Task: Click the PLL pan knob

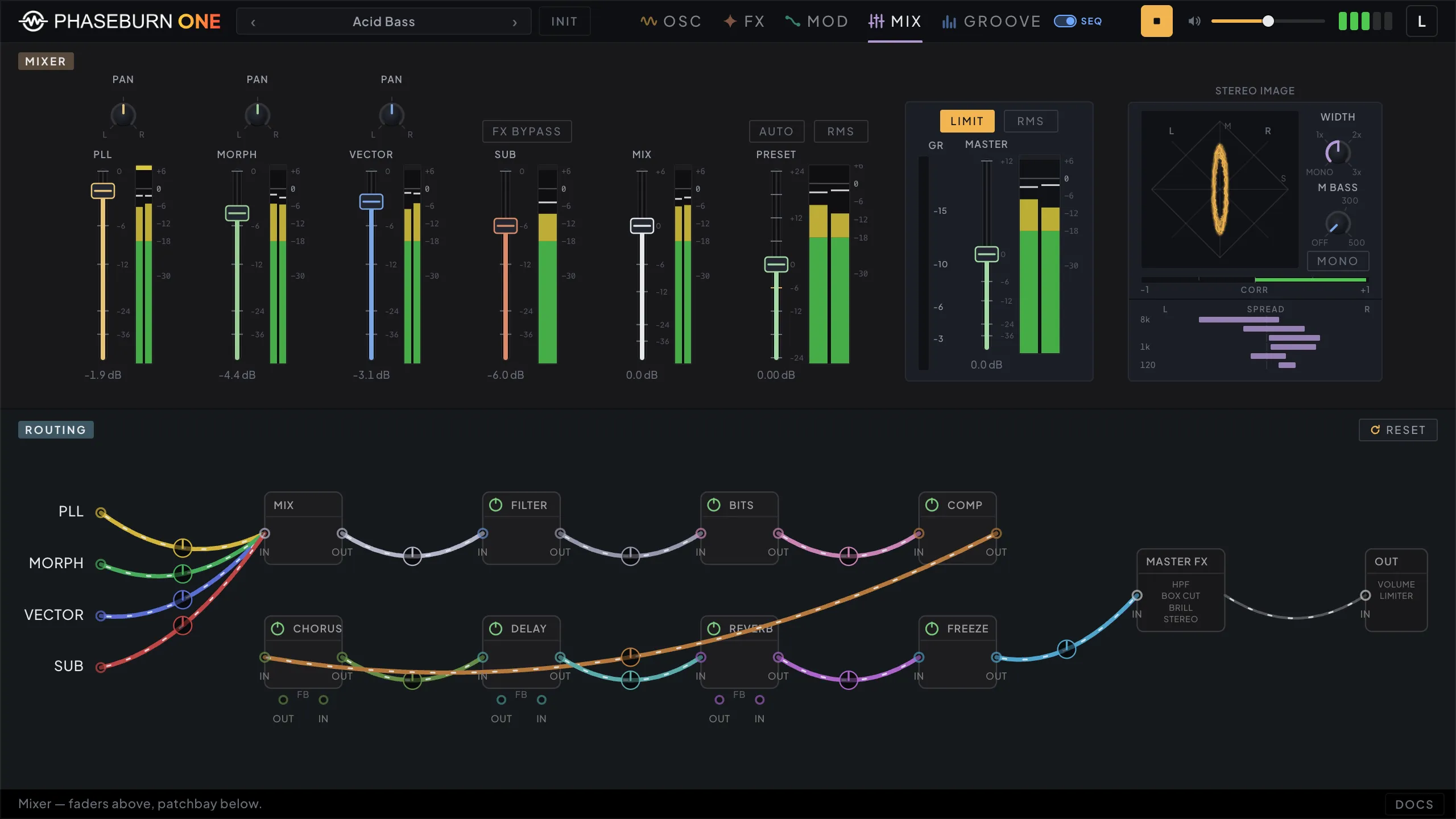Action: pyautogui.click(x=123, y=115)
